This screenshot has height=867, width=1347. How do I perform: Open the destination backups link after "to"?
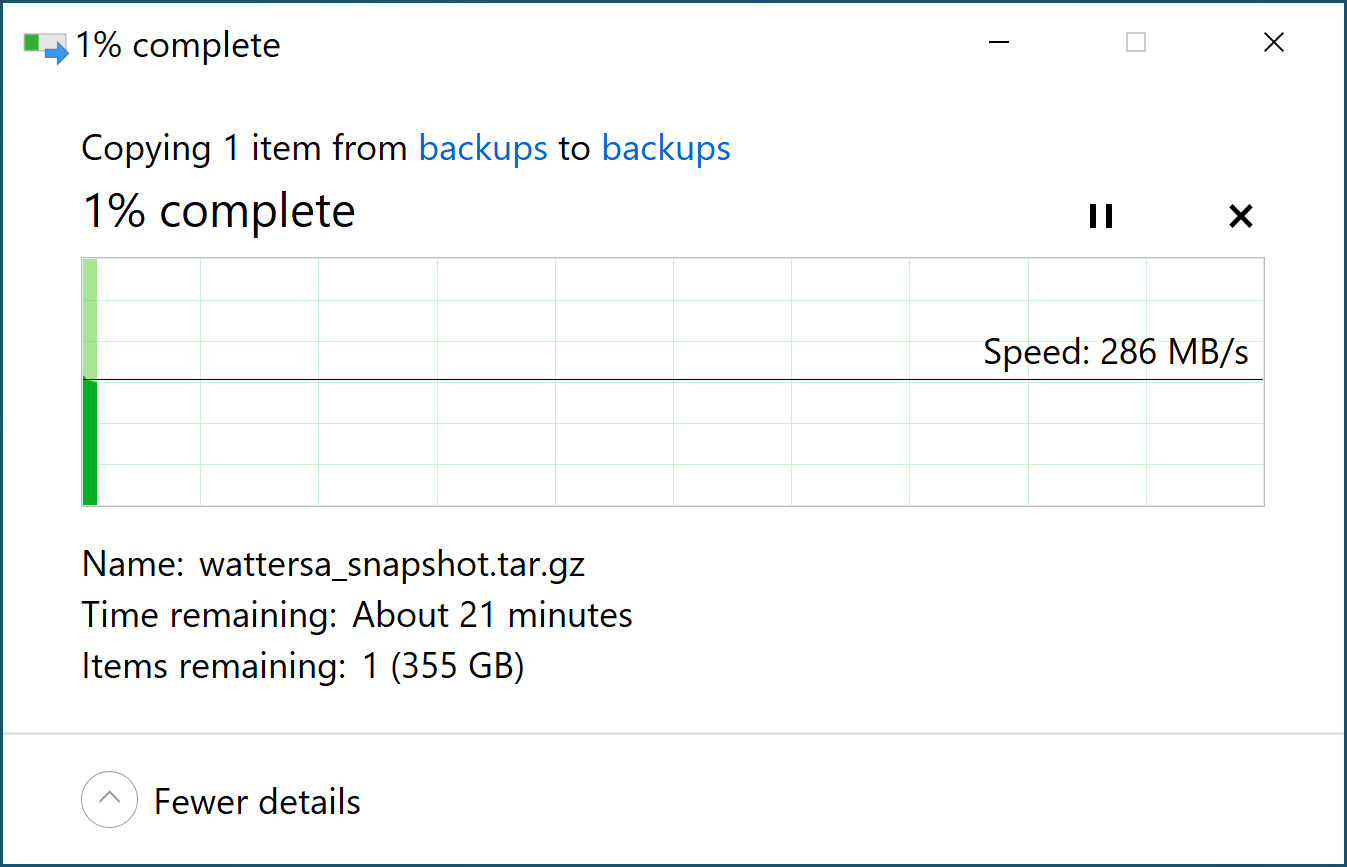click(x=666, y=149)
